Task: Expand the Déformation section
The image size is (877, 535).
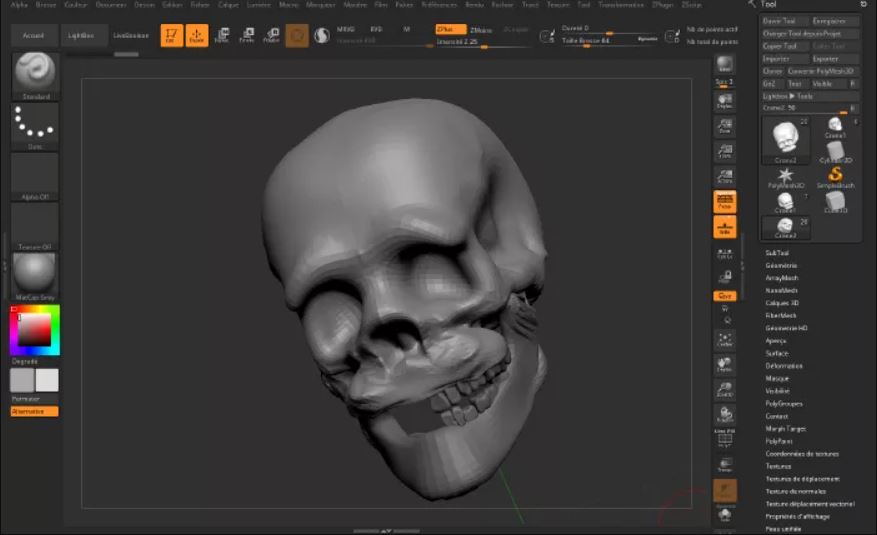Action: coord(784,366)
